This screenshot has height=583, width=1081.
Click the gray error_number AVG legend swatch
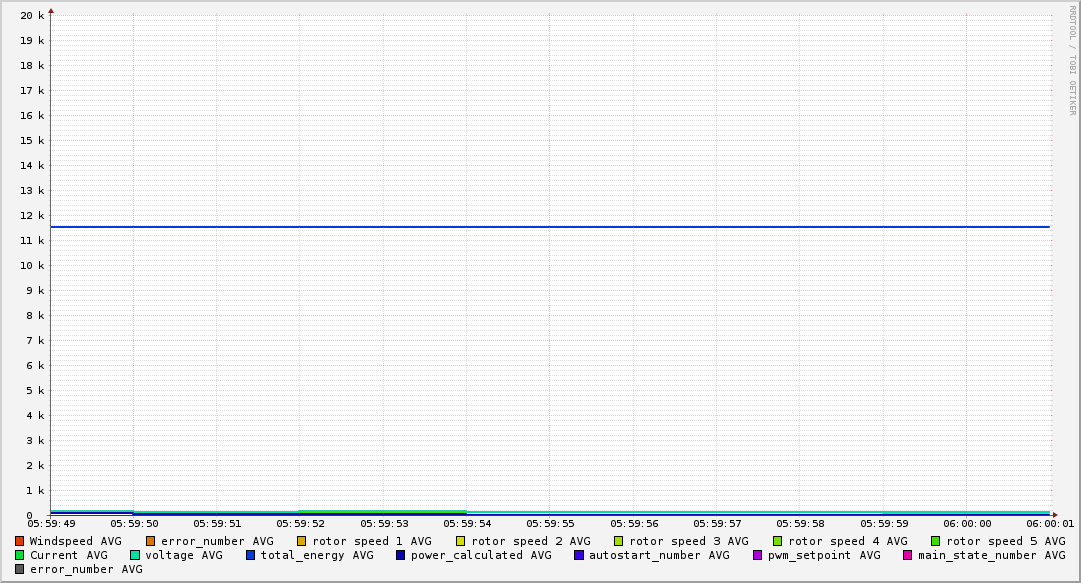[x=20, y=569]
